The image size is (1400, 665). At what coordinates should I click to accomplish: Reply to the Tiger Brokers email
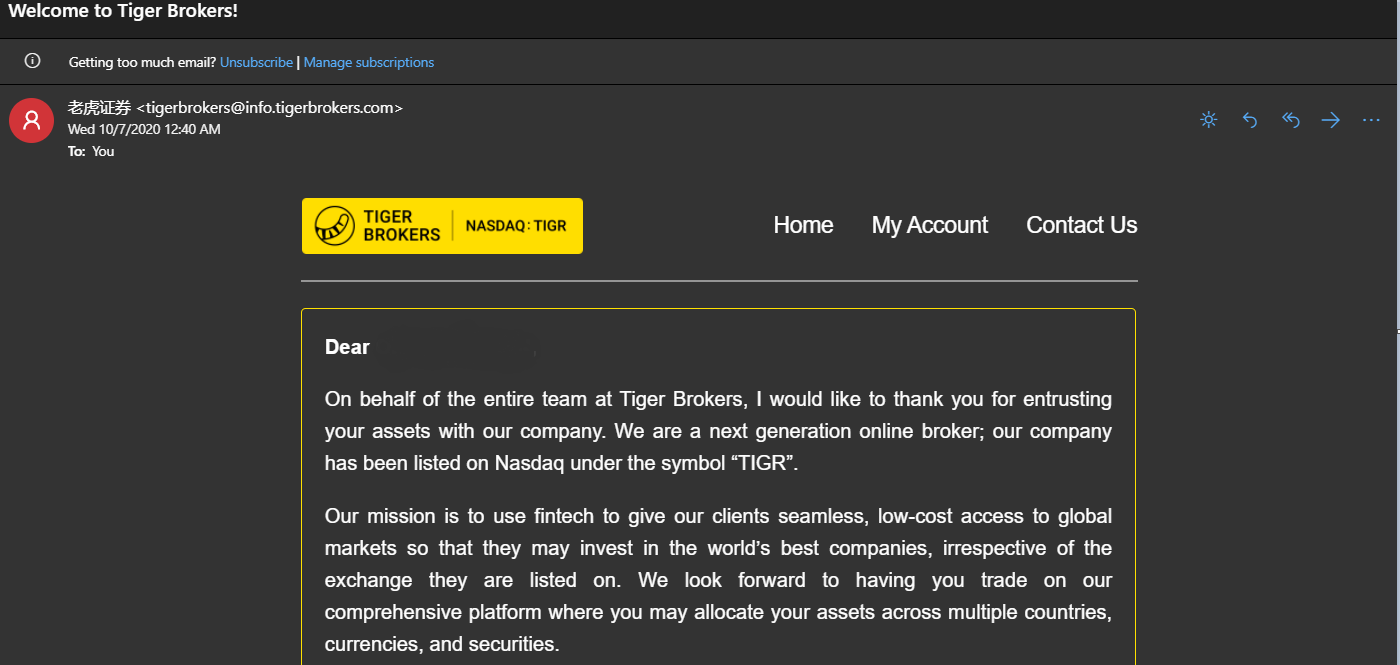click(x=1250, y=120)
